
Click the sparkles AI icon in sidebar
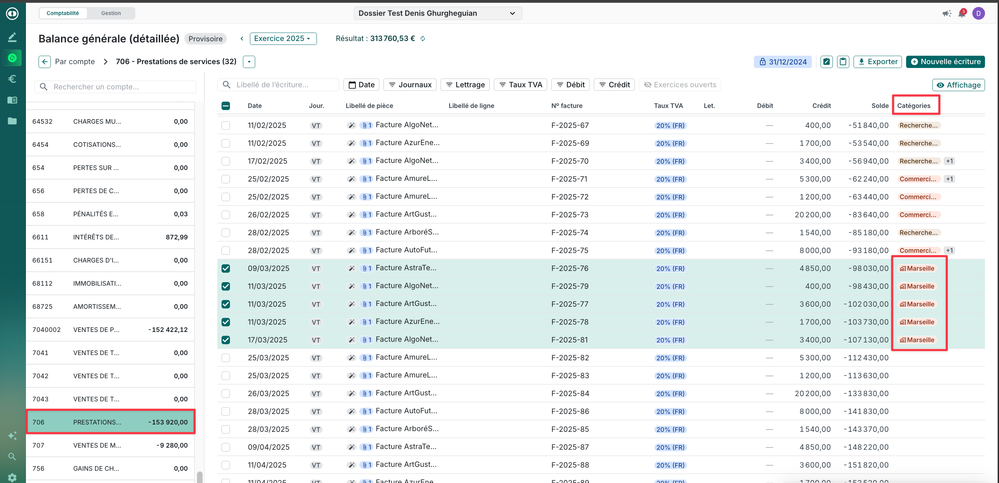12,436
